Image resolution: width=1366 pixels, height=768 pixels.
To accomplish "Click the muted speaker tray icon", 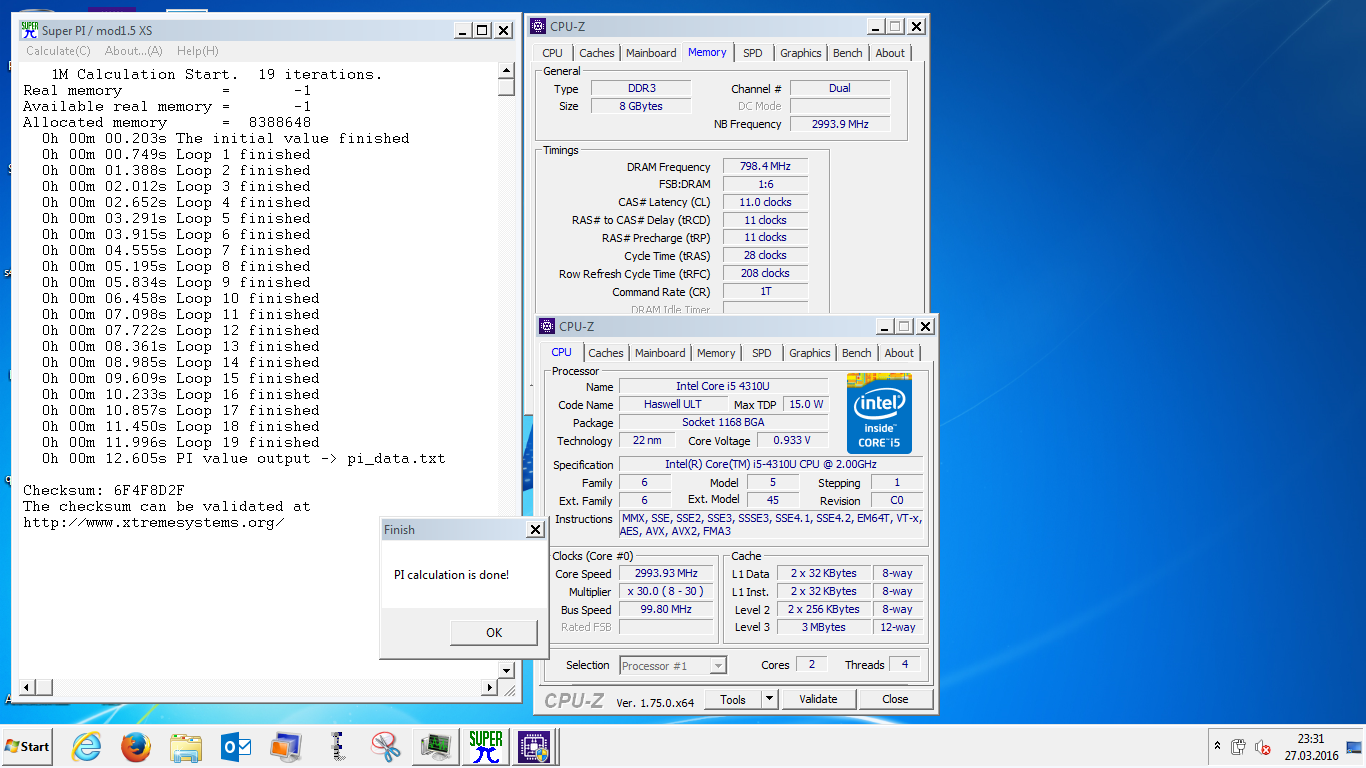I will point(1262,747).
